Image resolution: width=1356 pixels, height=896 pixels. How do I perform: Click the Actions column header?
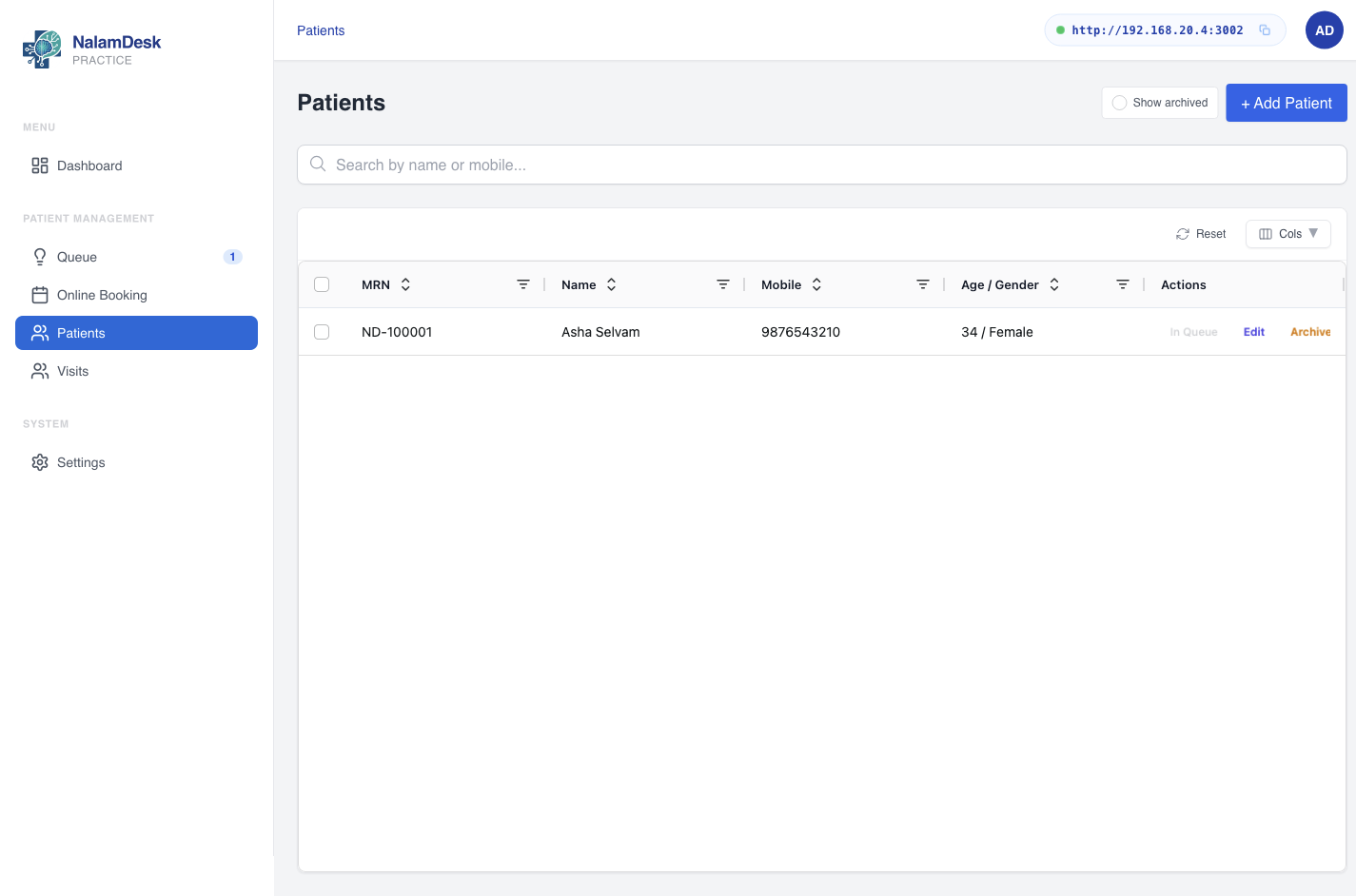(1183, 284)
